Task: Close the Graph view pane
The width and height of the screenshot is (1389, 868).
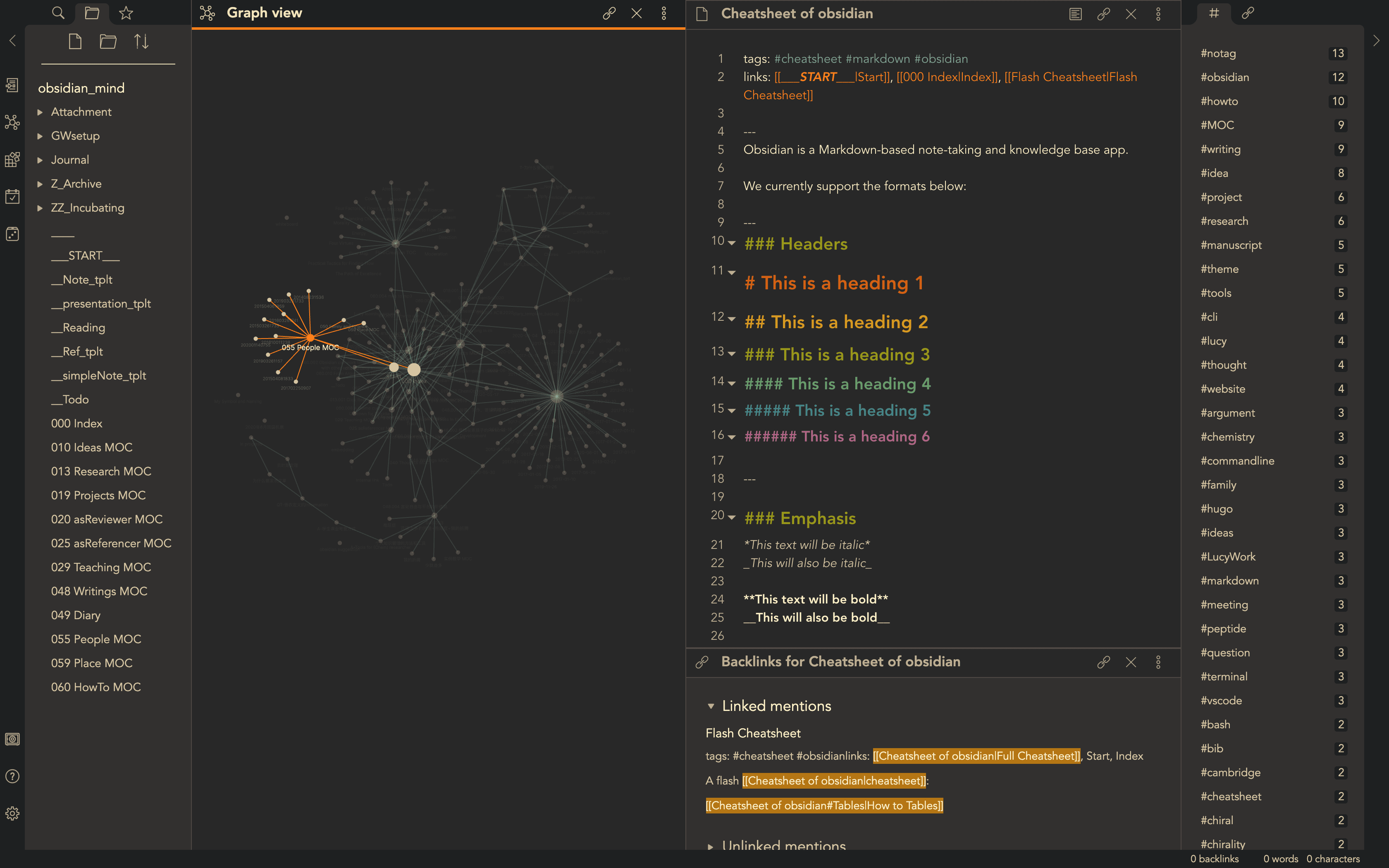Action: (637, 13)
